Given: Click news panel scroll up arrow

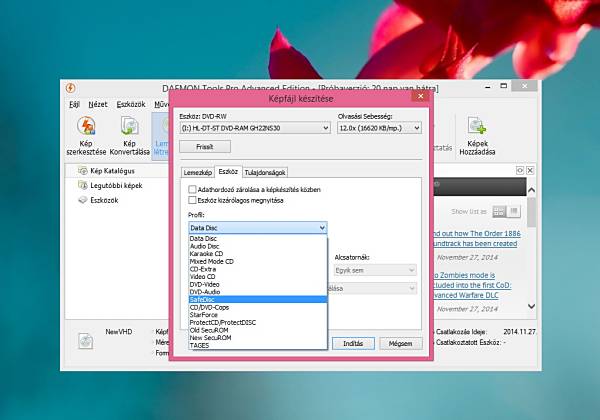Looking at the screenshot, I should click(x=532, y=190).
